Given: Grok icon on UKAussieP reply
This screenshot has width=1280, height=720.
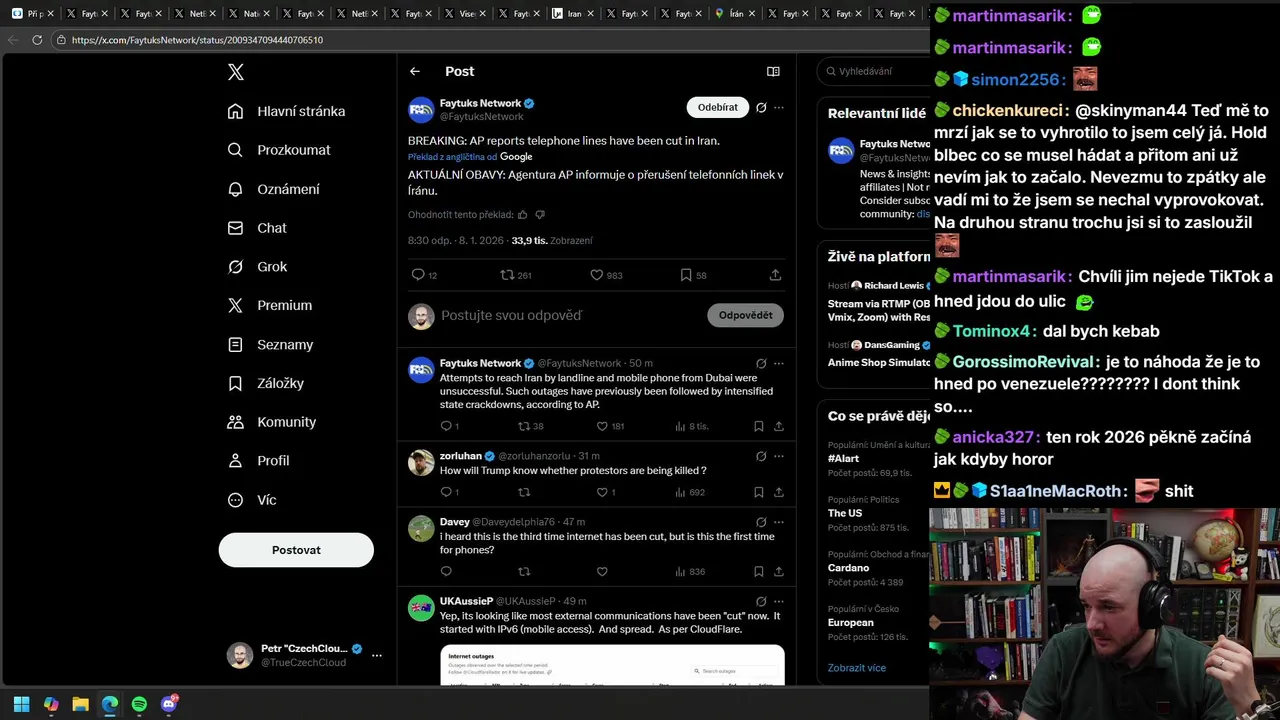Looking at the screenshot, I should tap(761, 602).
